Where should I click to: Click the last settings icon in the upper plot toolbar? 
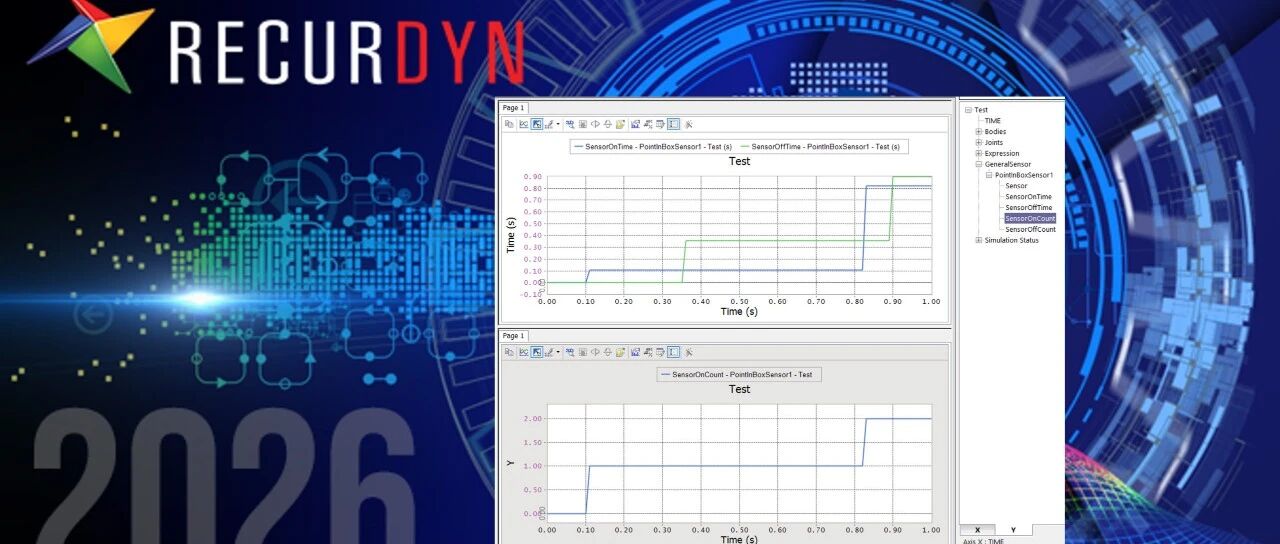point(689,124)
